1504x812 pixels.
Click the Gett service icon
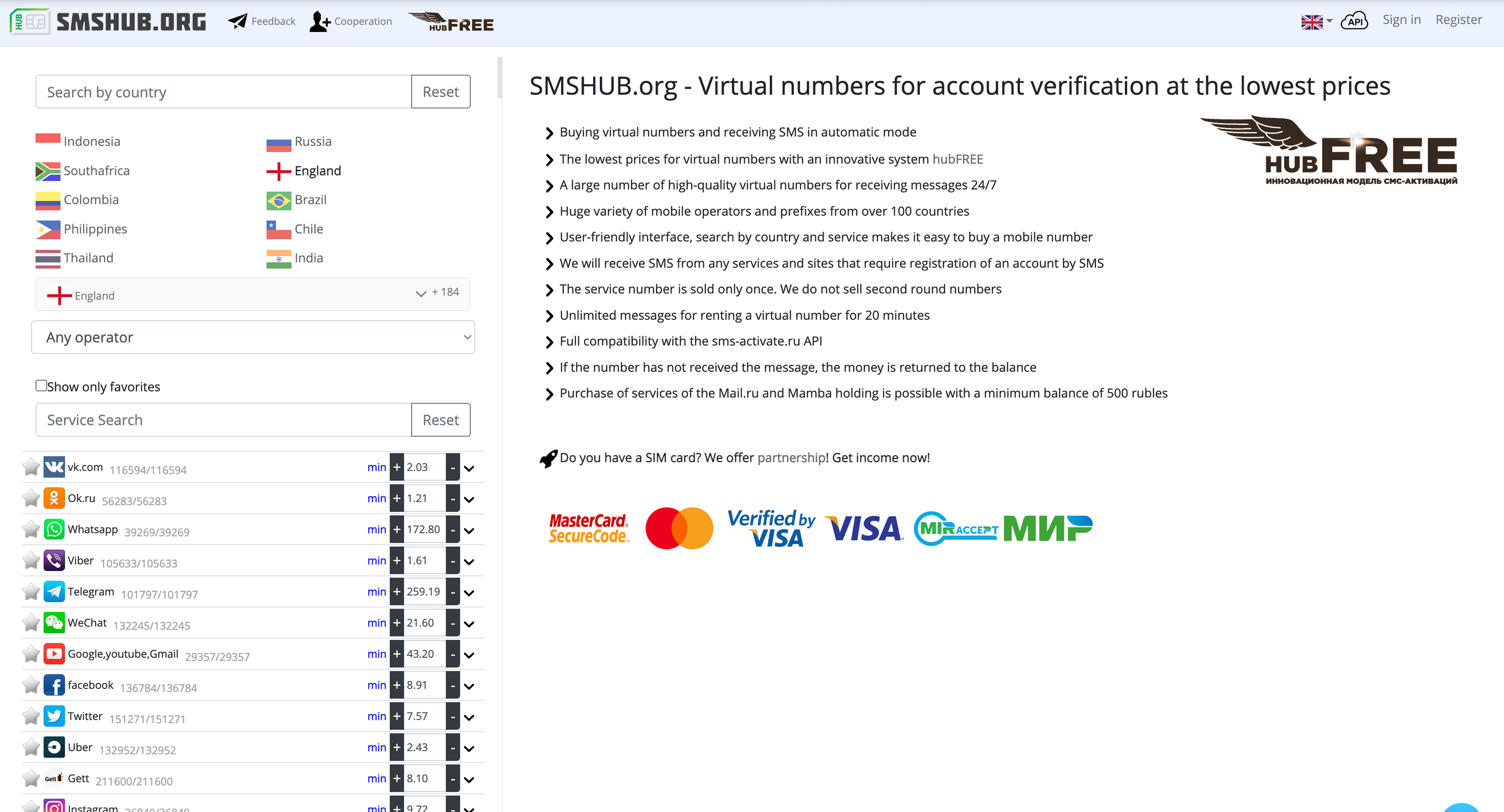[x=54, y=778]
